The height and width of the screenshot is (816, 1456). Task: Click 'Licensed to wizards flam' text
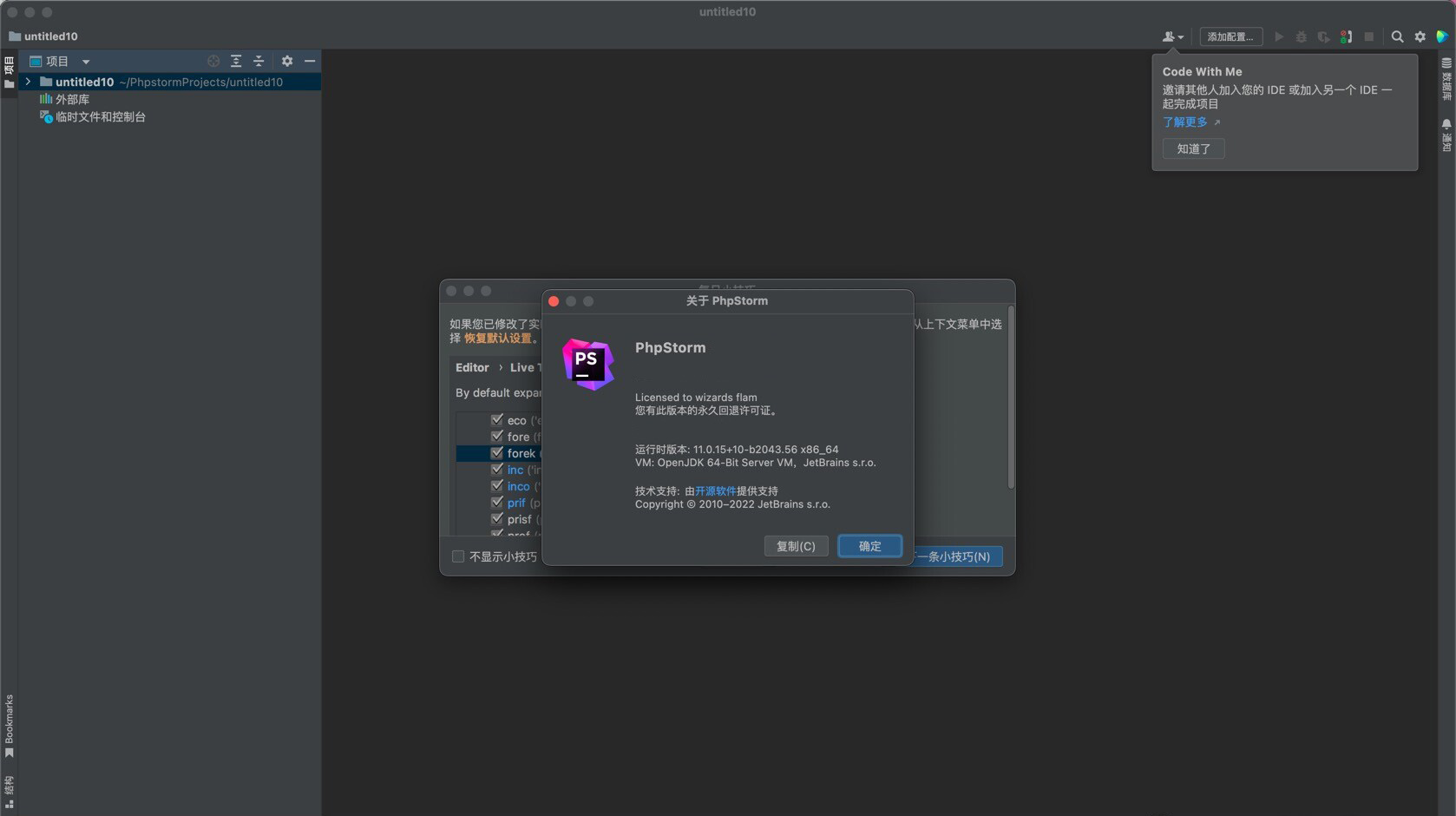(696, 397)
